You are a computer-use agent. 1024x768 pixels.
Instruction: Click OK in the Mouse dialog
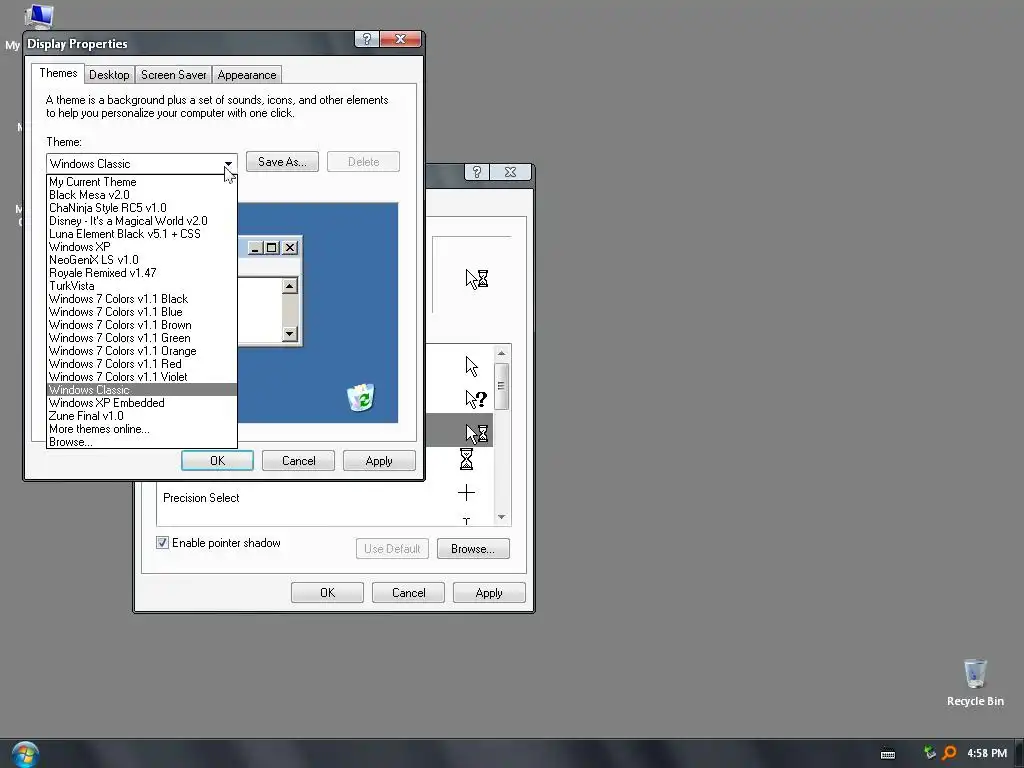click(328, 593)
